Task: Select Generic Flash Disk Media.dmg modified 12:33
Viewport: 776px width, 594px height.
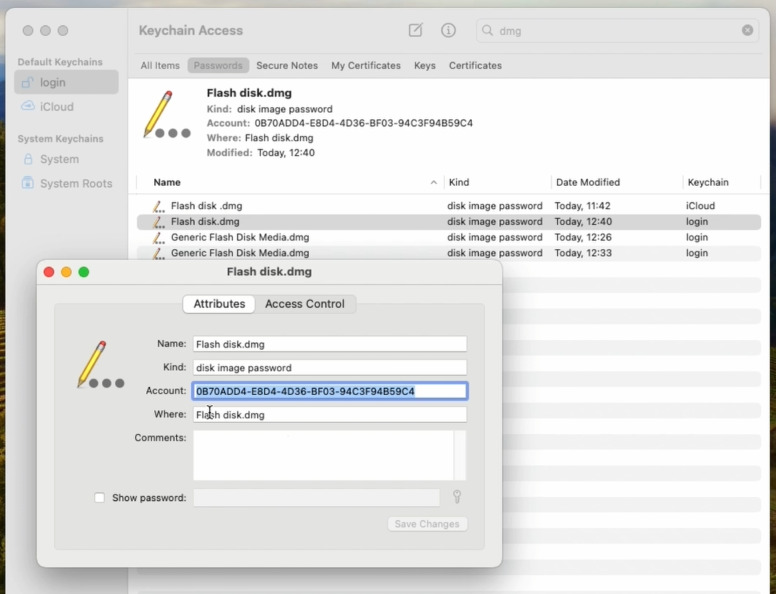Action: click(448, 253)
